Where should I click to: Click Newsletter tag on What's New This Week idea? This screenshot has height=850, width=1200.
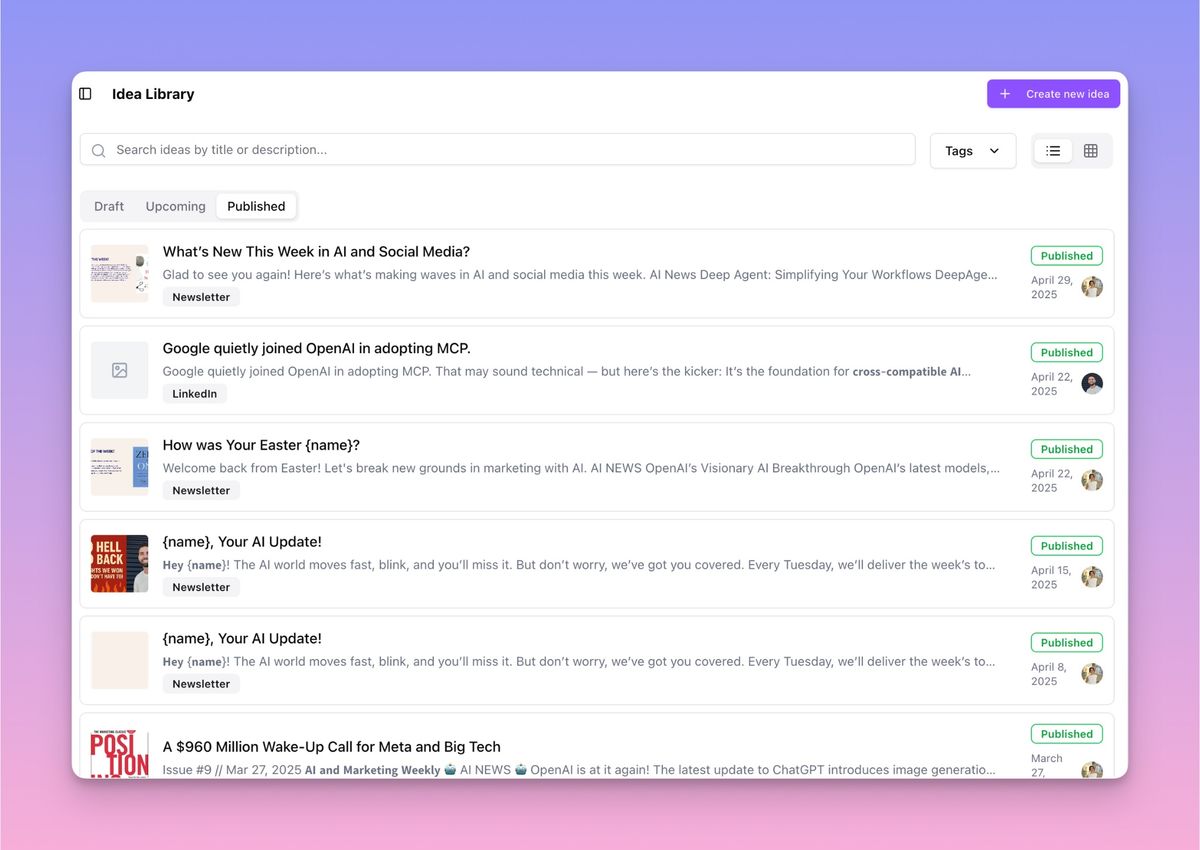coord(201,297)
